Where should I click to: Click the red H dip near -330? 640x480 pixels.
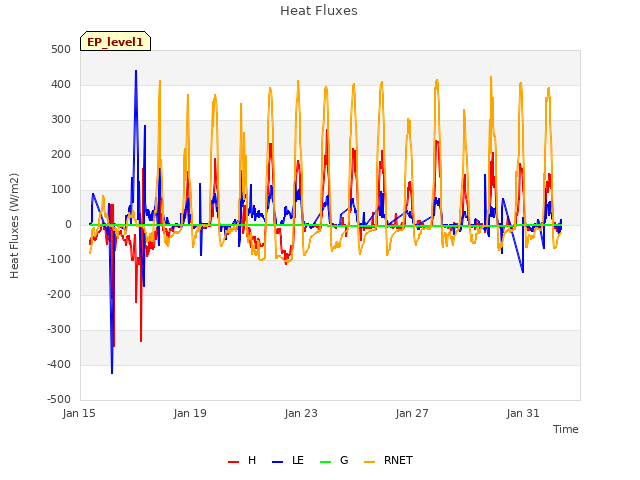pos(141,341)
